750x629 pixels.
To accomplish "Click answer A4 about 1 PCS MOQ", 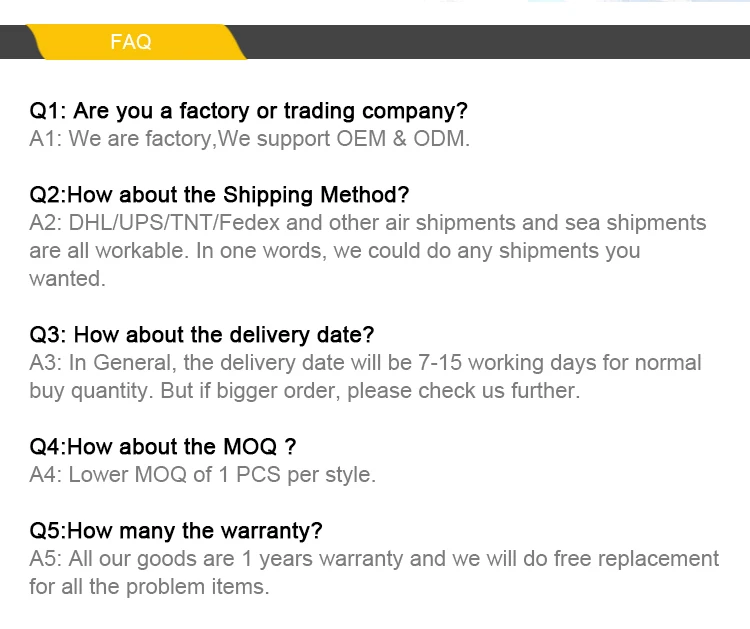I will pos(202,475).
